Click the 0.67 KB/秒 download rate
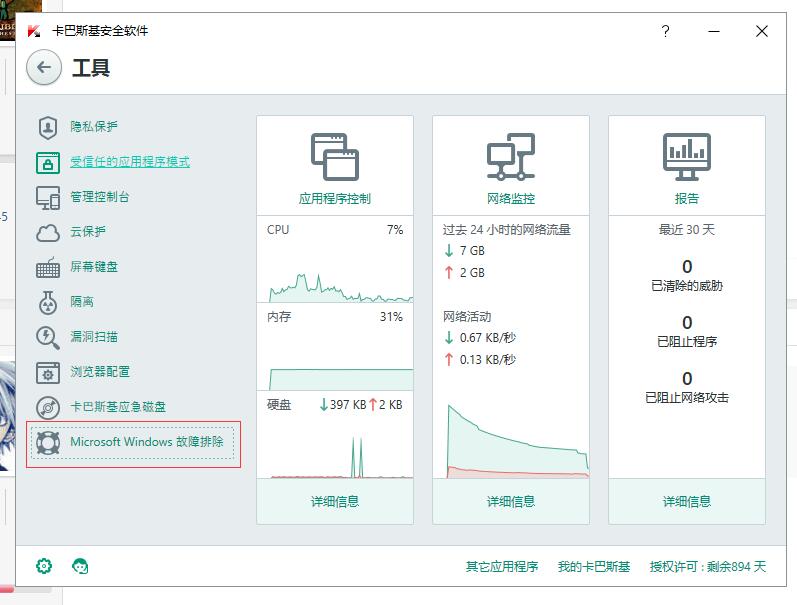 (x=488, y=338)
